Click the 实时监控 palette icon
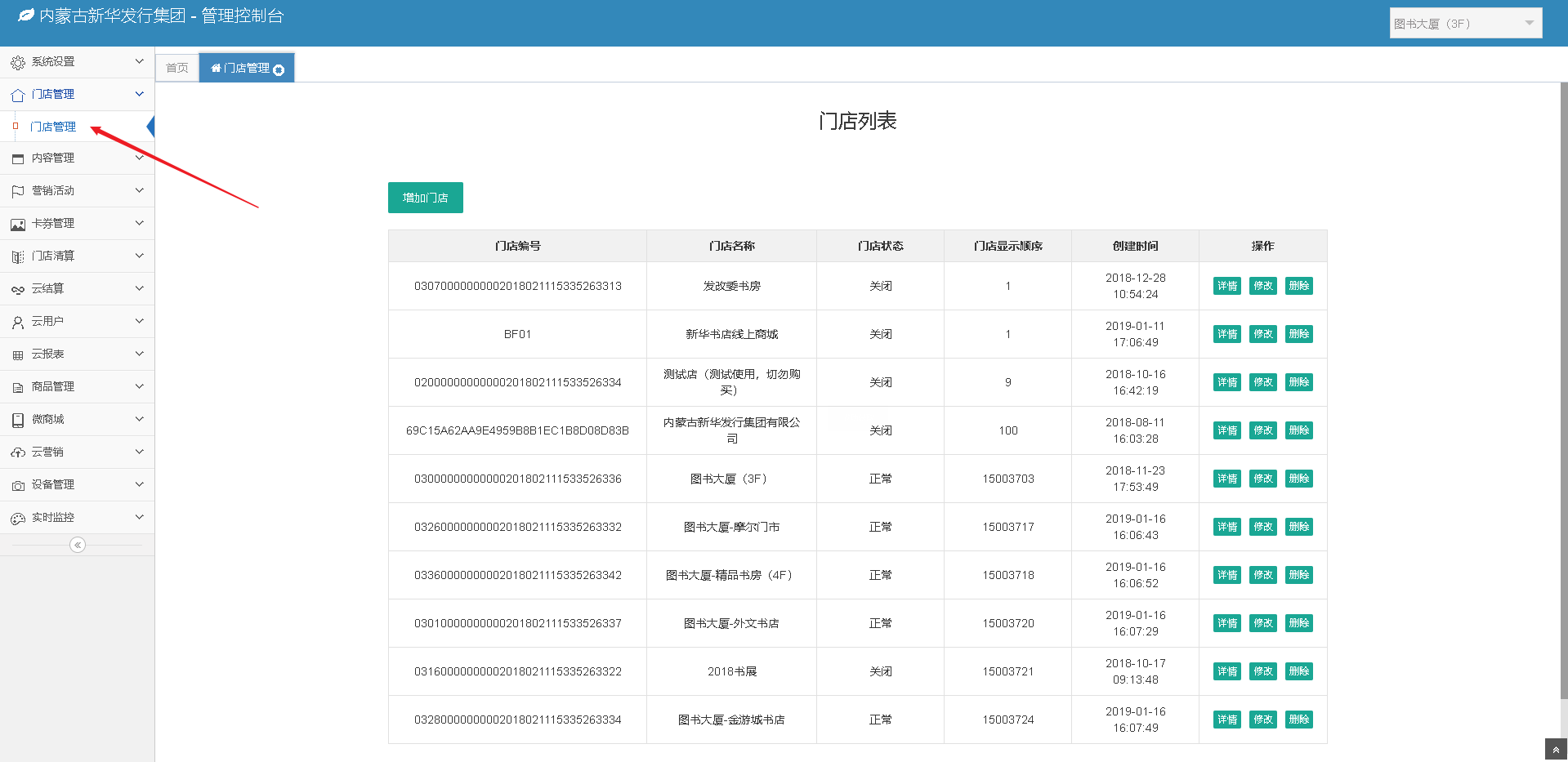1568x762 pixels. coord(17,519)
